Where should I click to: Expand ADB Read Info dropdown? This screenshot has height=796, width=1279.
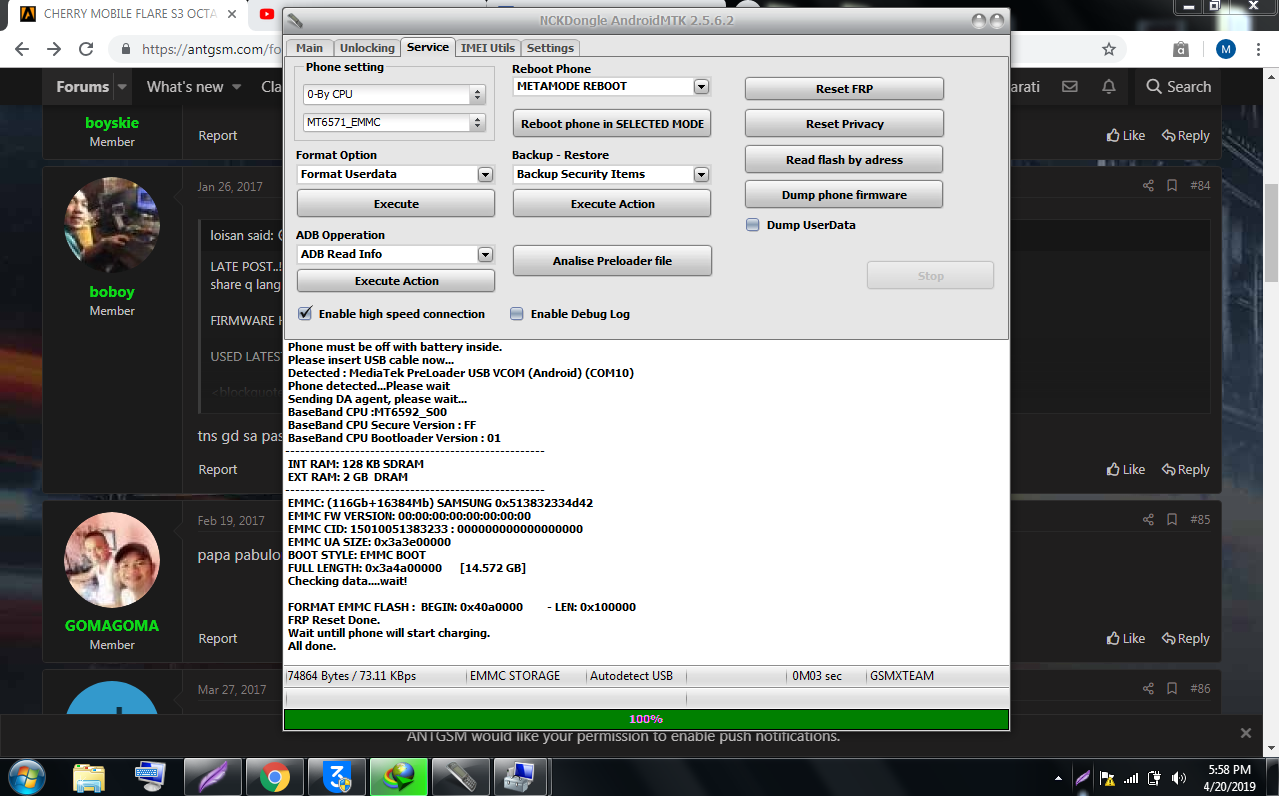485,254
